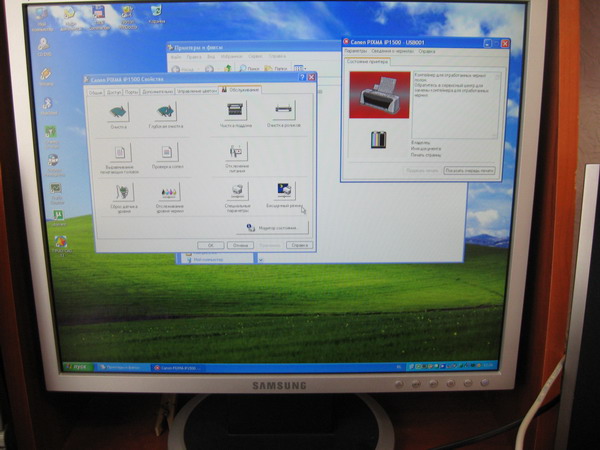600x450 pixels.
Task: Click the Up folder arrow in Printers window
Action: pos(228,68)
